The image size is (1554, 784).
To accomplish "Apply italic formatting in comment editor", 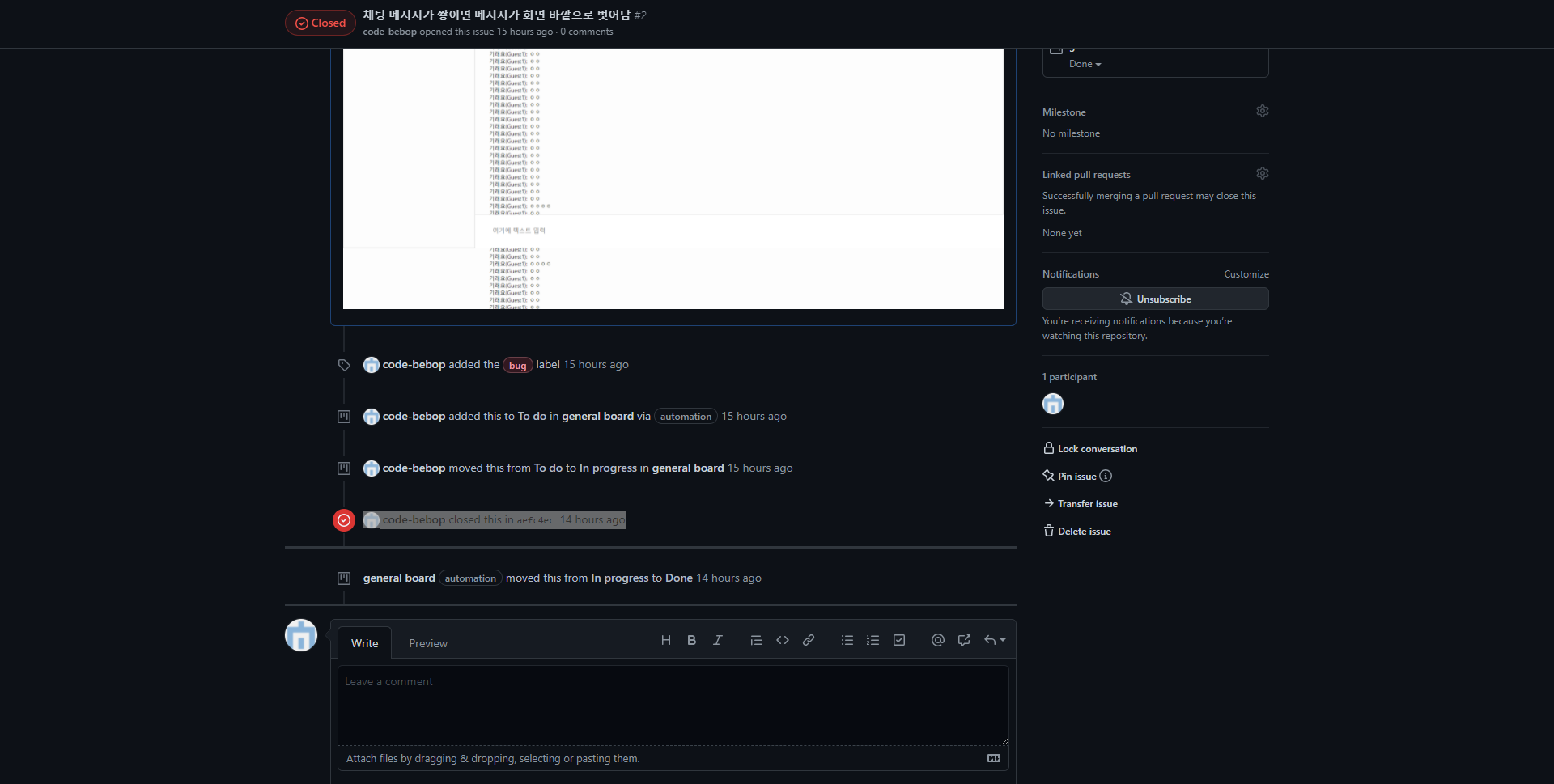I will coord(717,640).
